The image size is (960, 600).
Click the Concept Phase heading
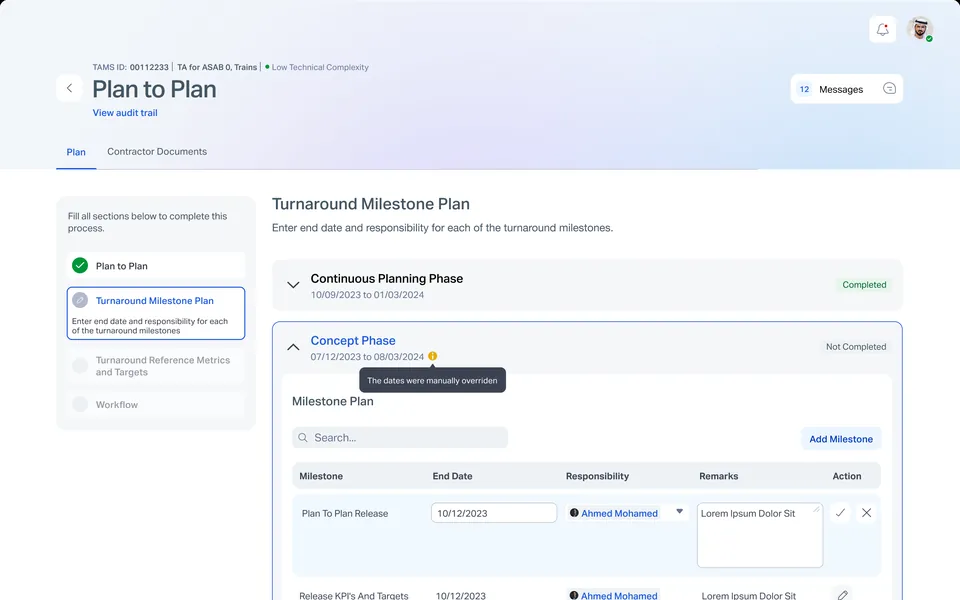tap(353, 340)
